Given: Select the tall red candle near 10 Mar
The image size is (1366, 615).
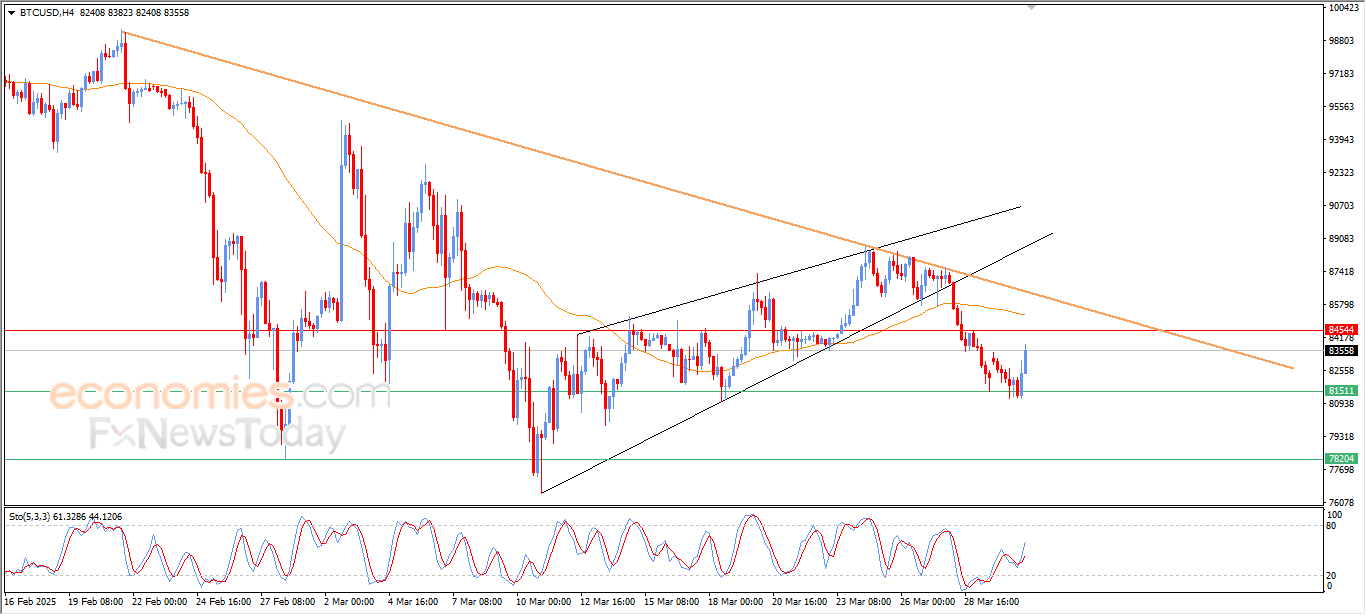Looking at the screenshot, I should coord(533,440).
